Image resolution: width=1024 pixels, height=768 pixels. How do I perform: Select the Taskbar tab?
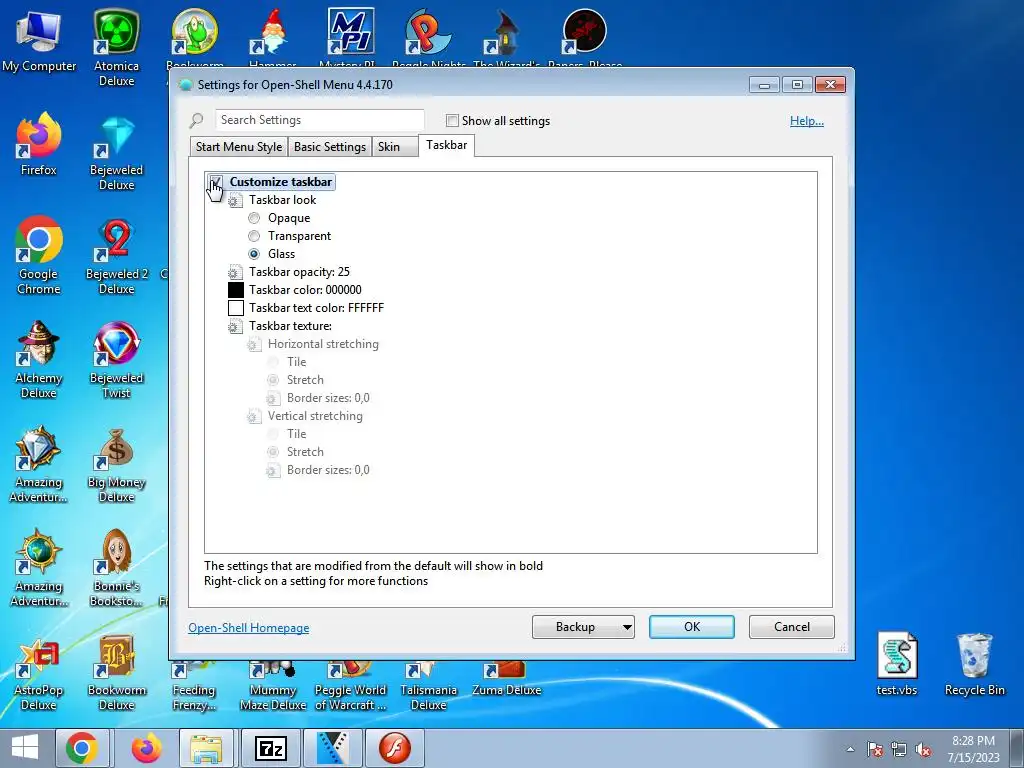tap(447, 145)
